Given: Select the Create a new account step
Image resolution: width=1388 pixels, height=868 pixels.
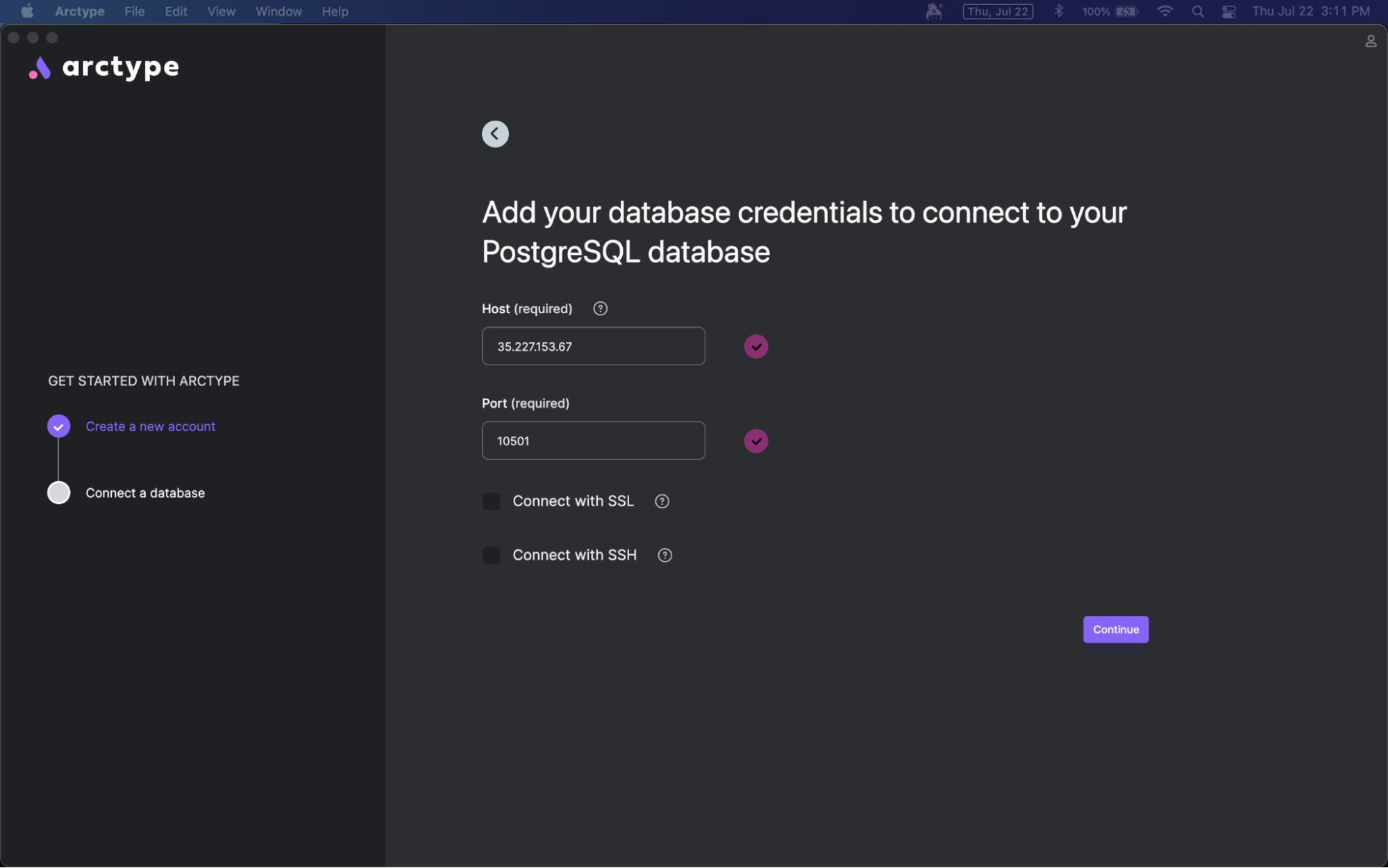Looking at the screenshot, I should (x=150, y=426).
